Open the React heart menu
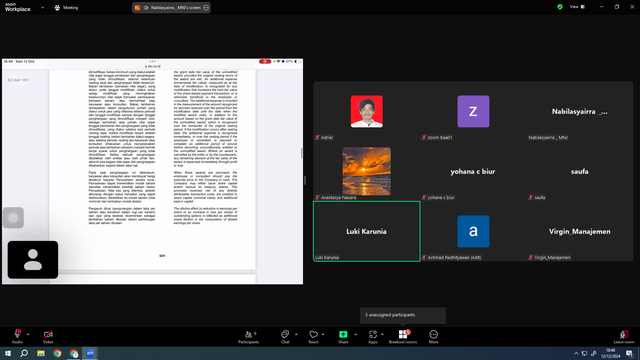The width and height of the screenshot is (640, 360). [x=313, y=336]
